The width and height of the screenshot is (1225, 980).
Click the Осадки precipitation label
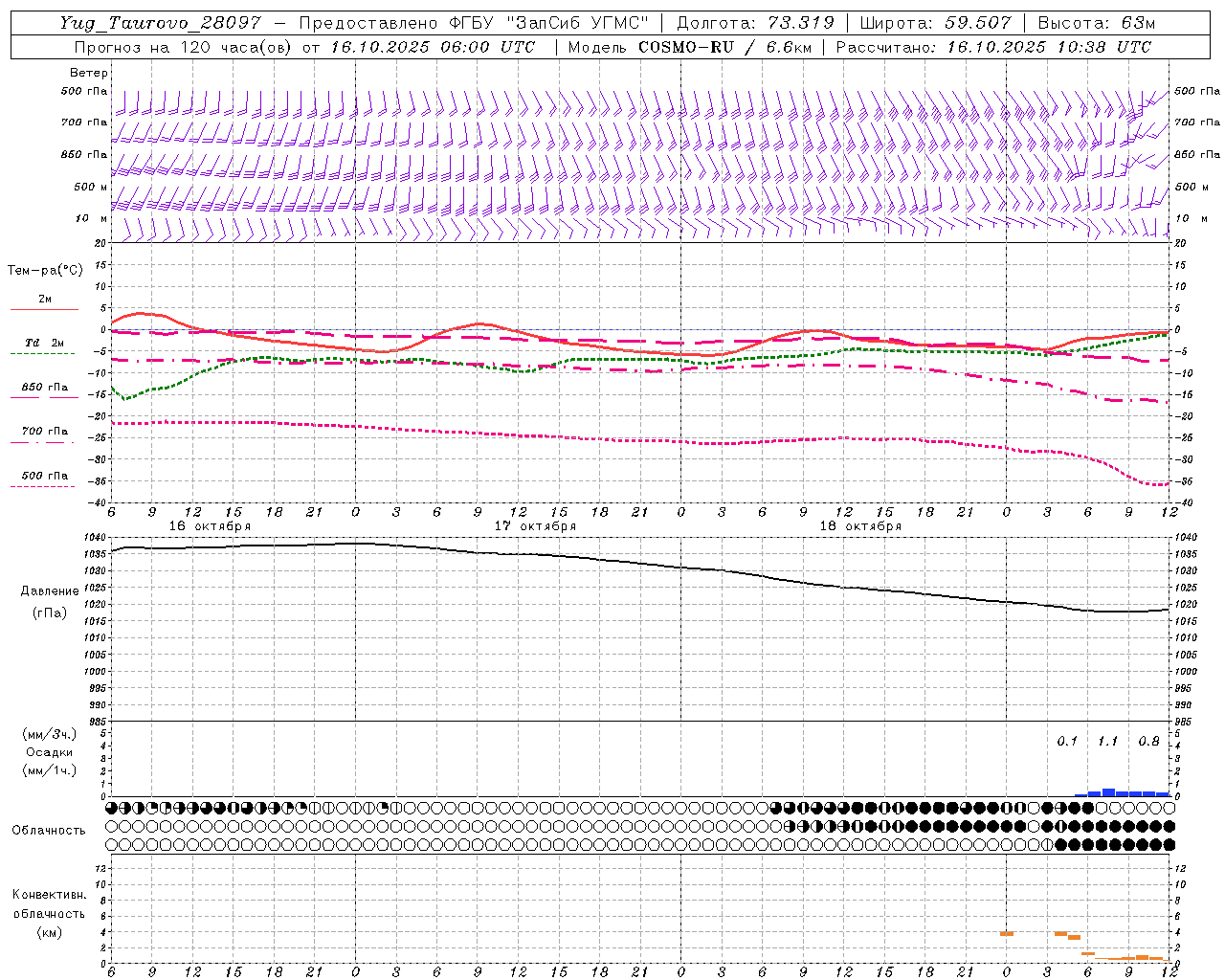click(50, 752)
